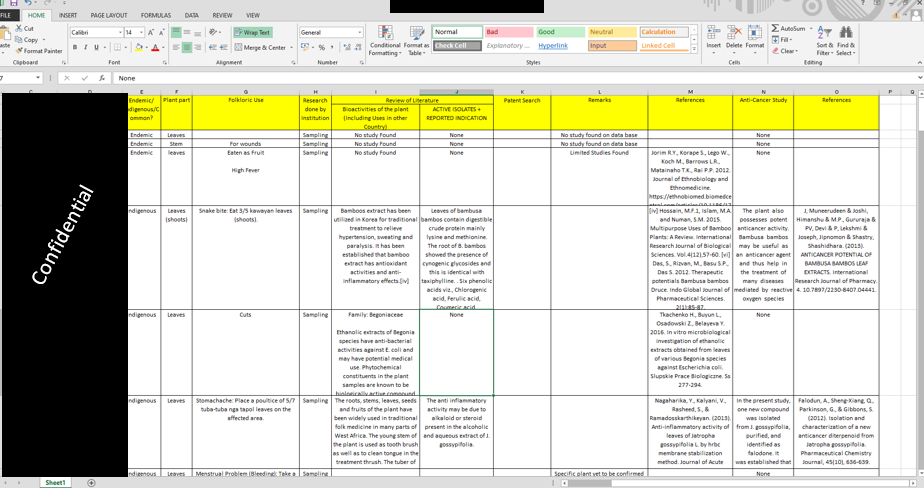
Task: Add a new sheet with the plus icon
Action: point(91,483)
